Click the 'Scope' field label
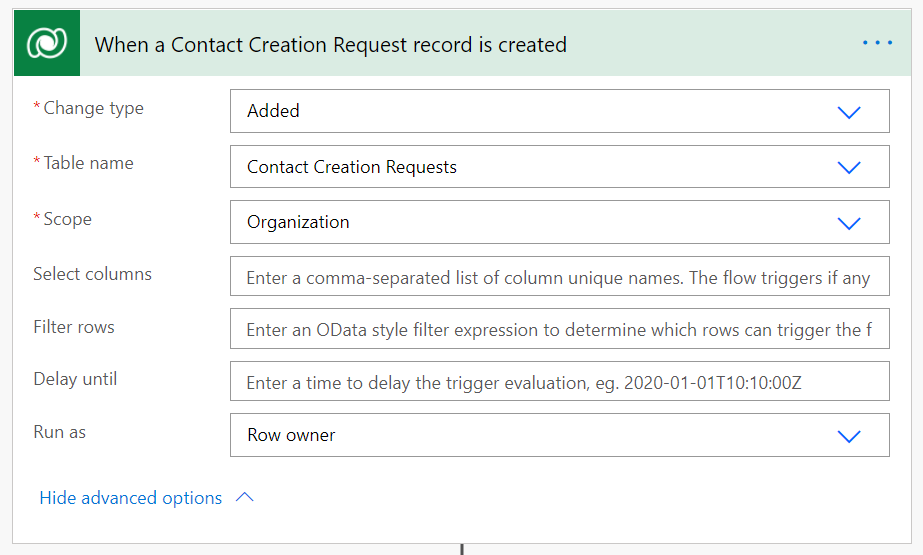 (x=67, y=219)
